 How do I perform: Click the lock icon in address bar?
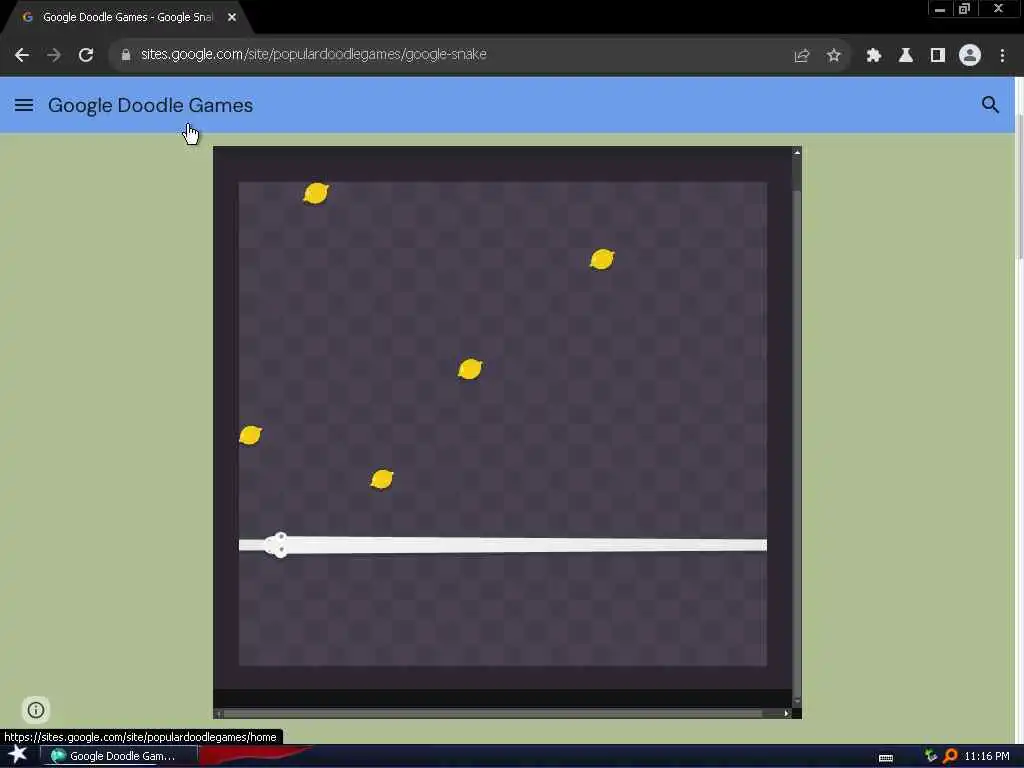coord(126,55)
